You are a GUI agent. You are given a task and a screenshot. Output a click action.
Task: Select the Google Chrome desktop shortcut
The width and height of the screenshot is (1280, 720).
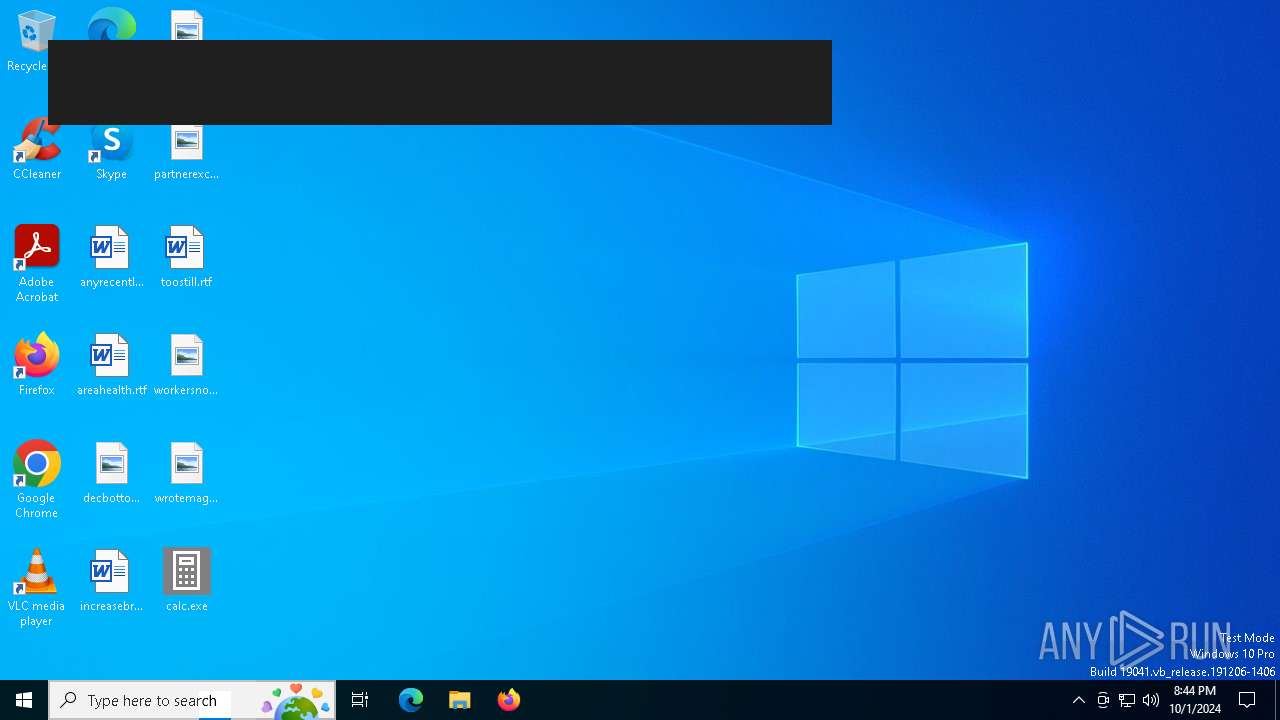click(x=37, y=480)
